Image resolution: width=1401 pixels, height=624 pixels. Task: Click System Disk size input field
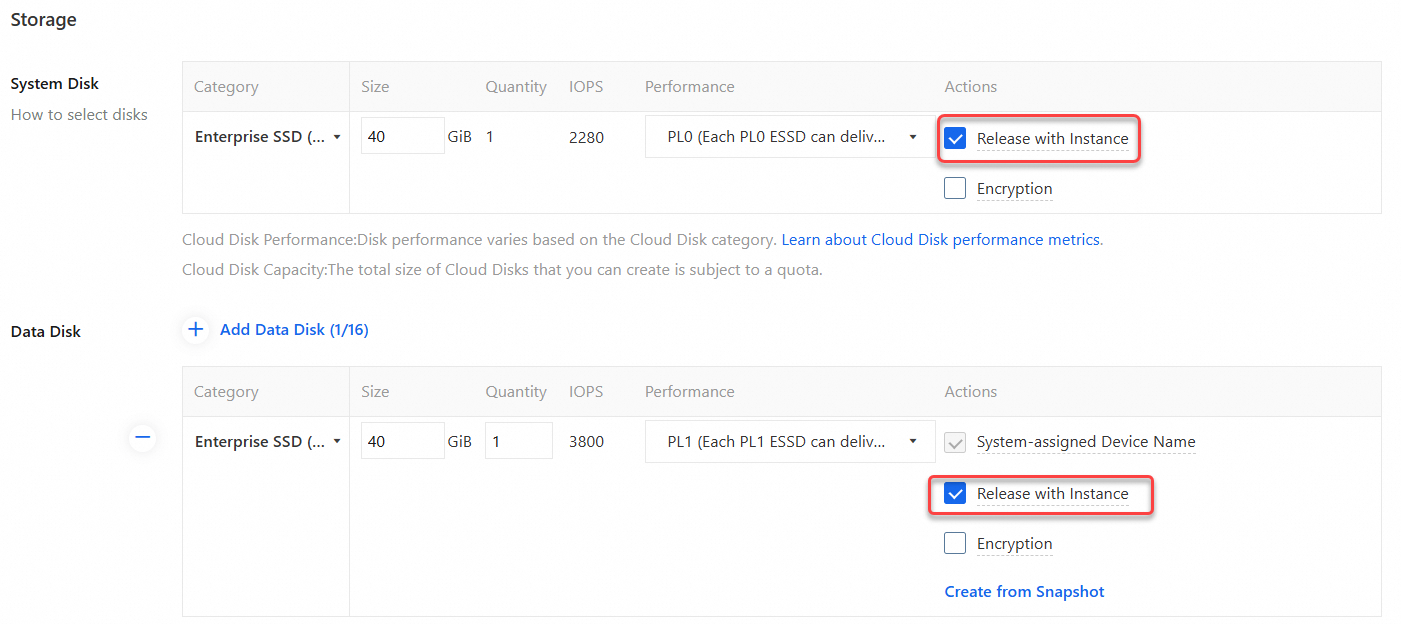coord(402,137)
